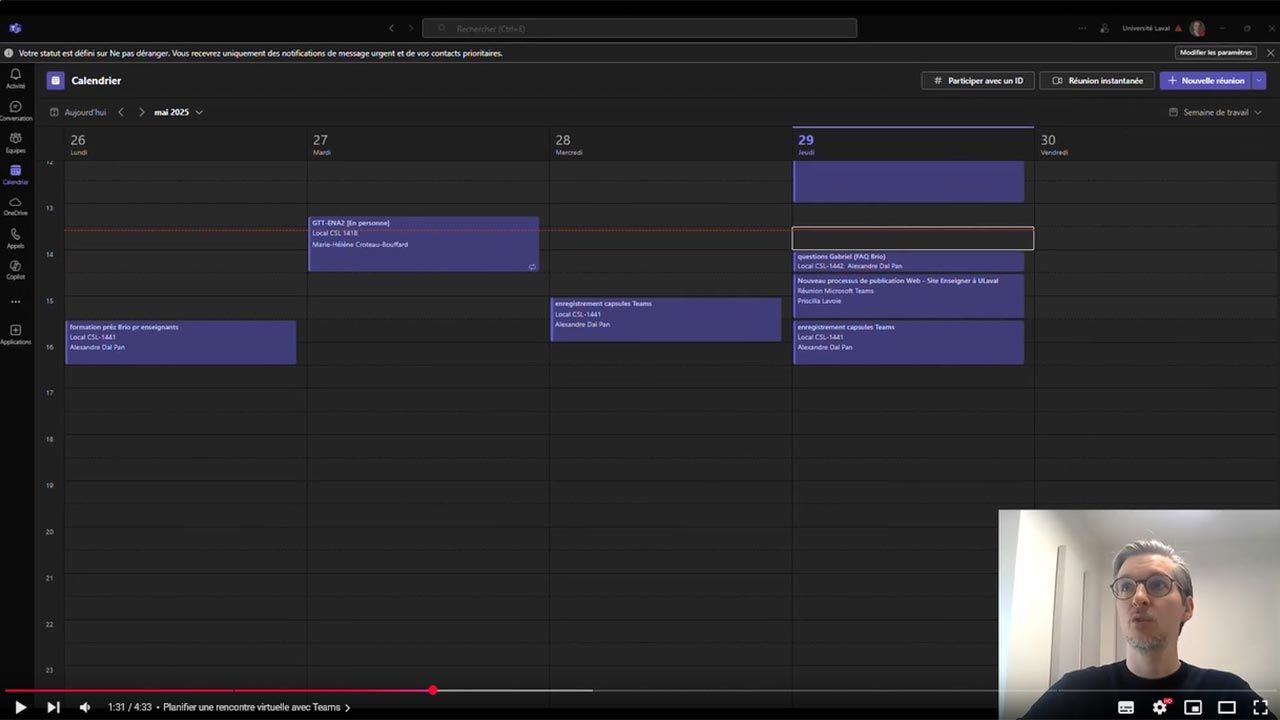Open Appels in the sidebar
Image resolution: width=1280 pixels, height=720 pixels.
[15, 238]
